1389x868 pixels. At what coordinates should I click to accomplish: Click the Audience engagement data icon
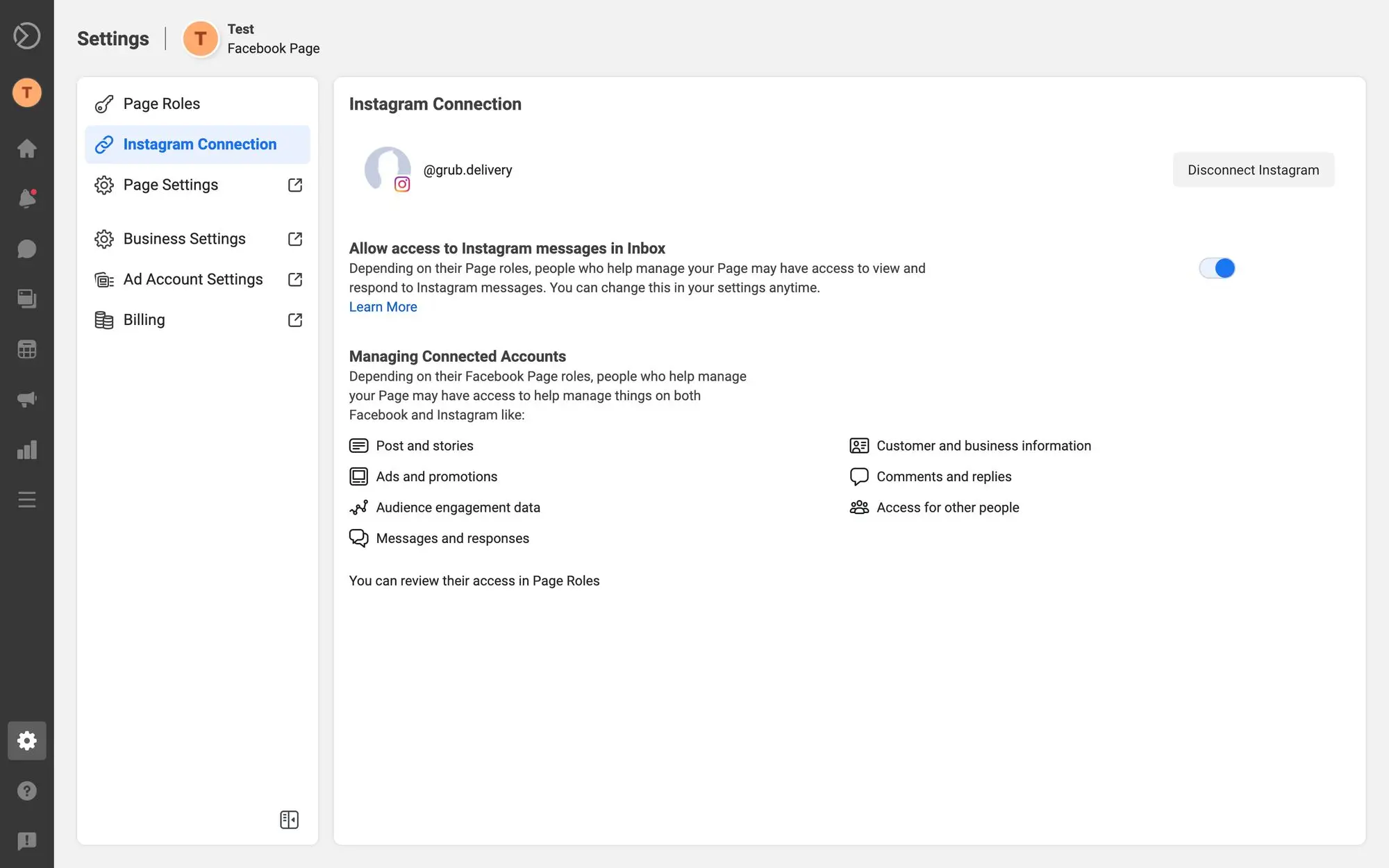(358, 508)
